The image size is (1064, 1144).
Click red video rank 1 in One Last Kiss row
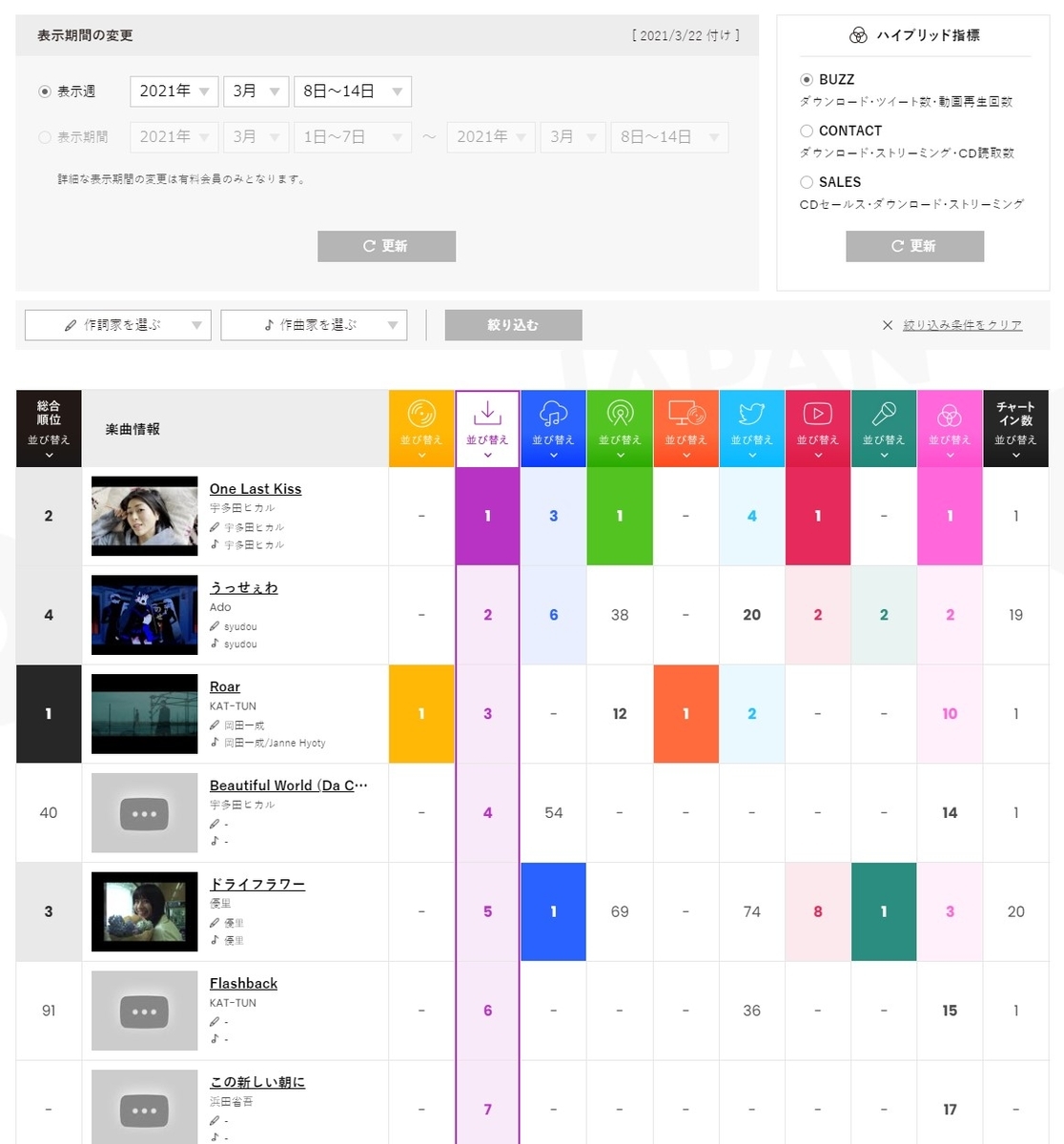coord(818,516)
